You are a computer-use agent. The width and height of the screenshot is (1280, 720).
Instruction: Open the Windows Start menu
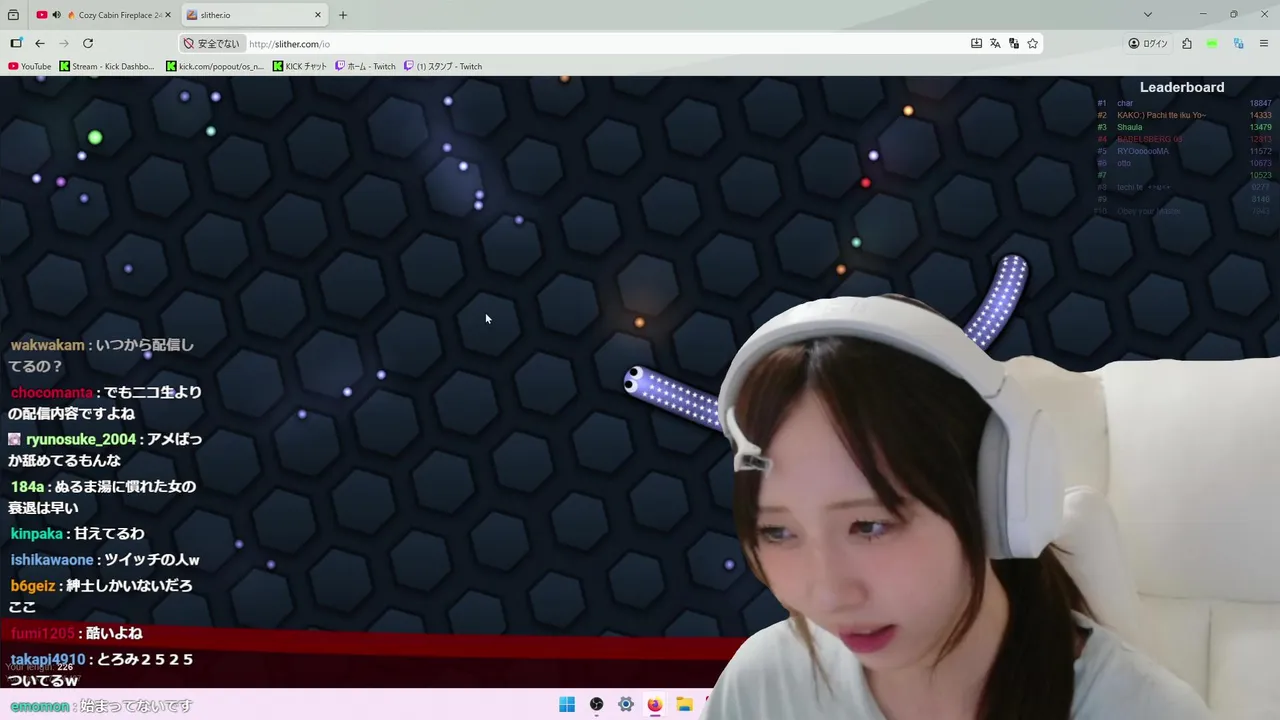567,704
